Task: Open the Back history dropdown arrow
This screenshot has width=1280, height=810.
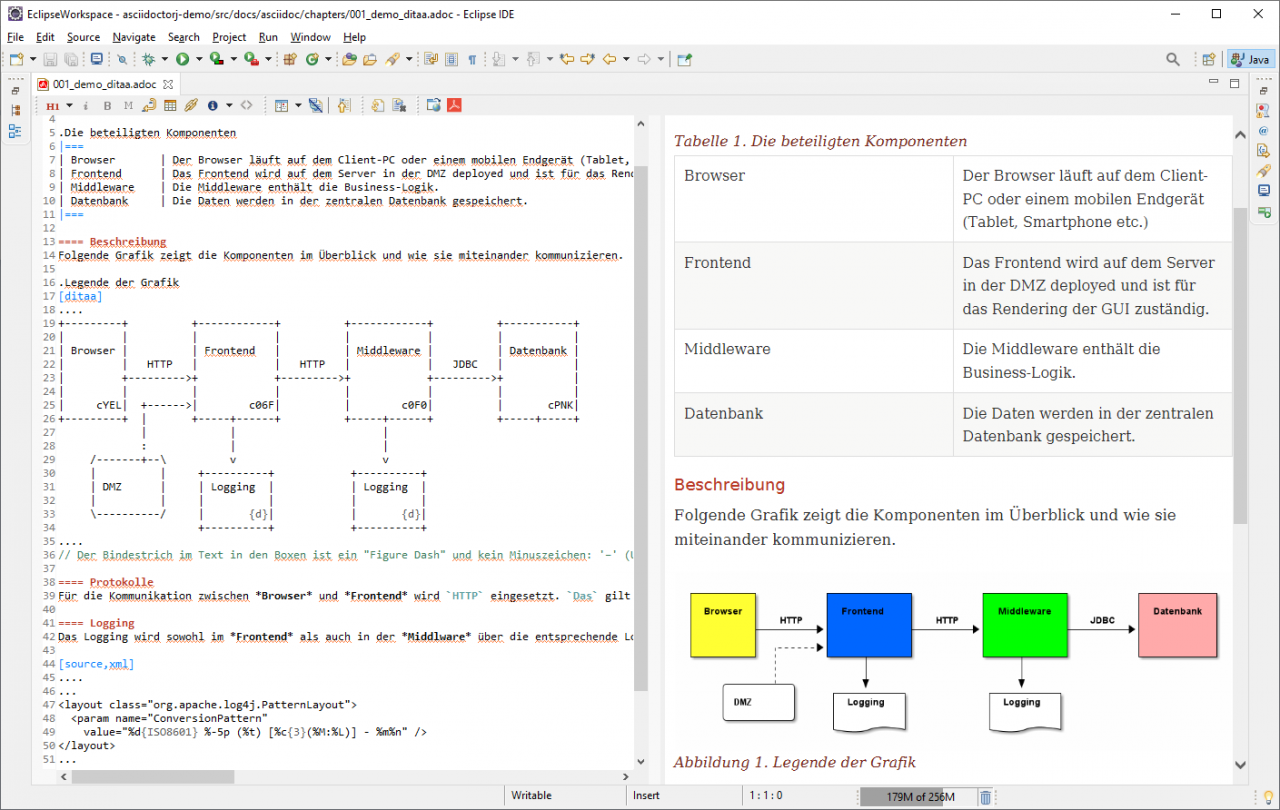Action: 626,59
